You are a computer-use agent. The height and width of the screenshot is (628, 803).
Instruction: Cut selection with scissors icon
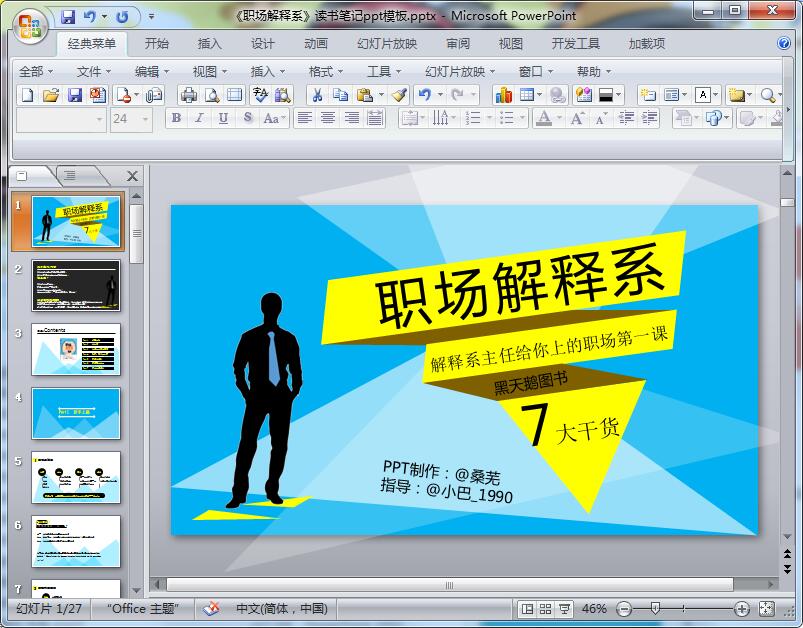[317, 95]
